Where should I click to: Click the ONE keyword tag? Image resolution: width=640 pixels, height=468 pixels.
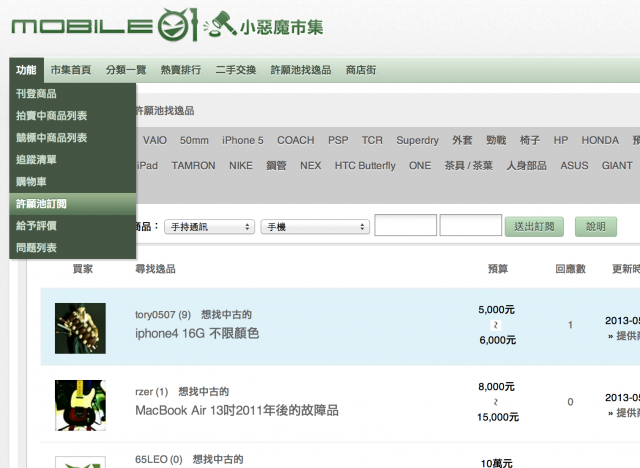pyautogui.click(x=420, y=166)
